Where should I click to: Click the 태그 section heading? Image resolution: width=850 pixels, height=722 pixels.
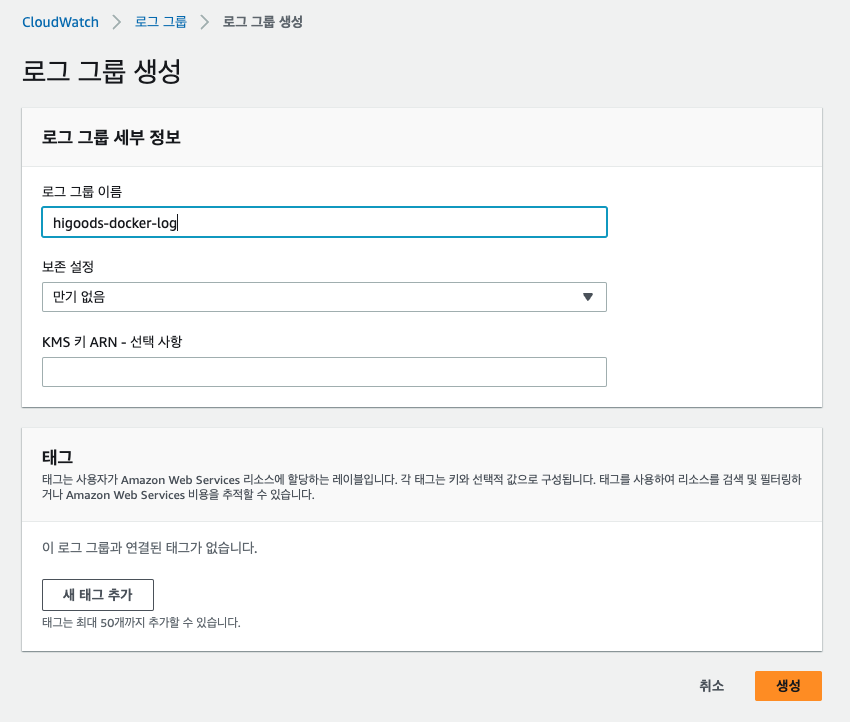coord(57,457)
